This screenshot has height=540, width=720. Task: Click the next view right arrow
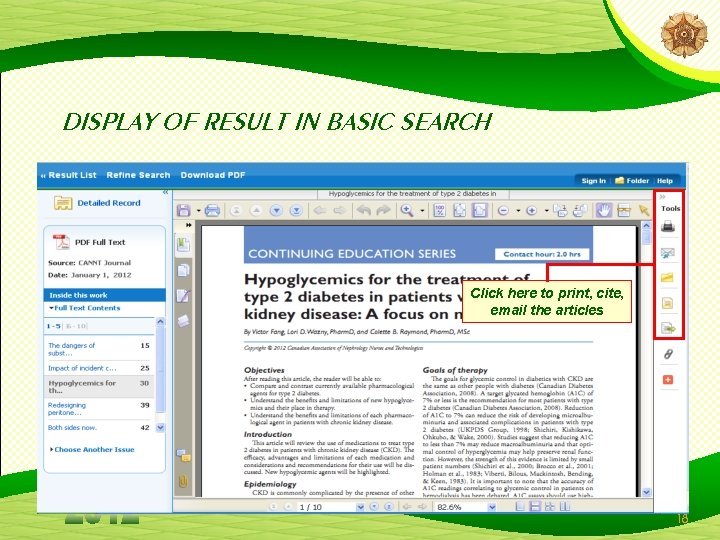(339, 211)
